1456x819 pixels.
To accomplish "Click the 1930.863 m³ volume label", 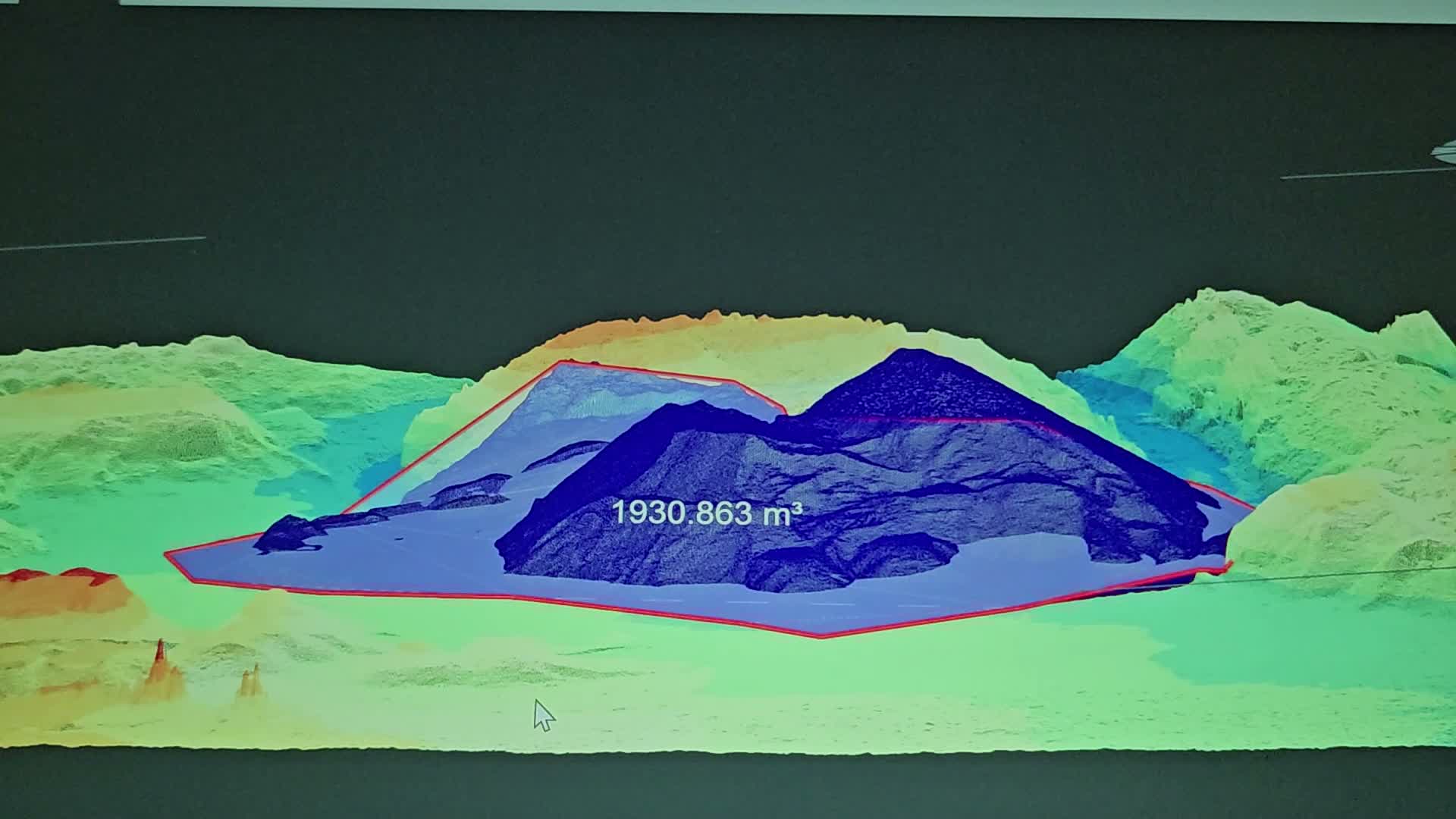I will 707,513.
